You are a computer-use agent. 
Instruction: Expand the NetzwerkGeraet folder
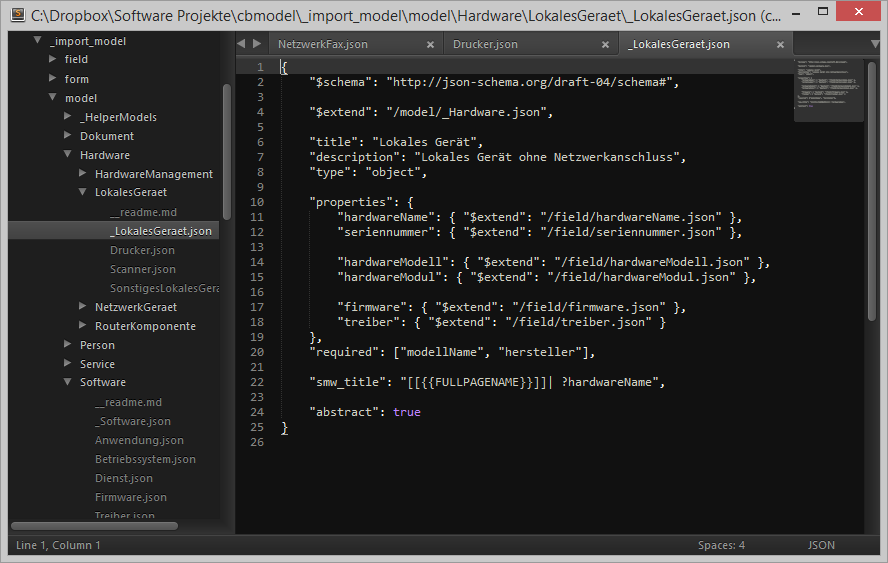(83, 306)
